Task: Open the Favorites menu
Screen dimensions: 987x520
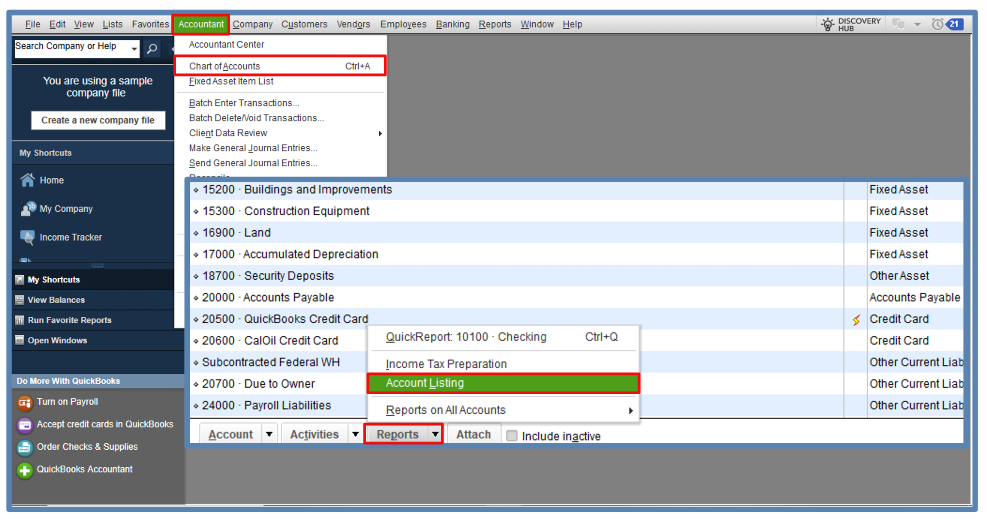Action: coord(150,24)
